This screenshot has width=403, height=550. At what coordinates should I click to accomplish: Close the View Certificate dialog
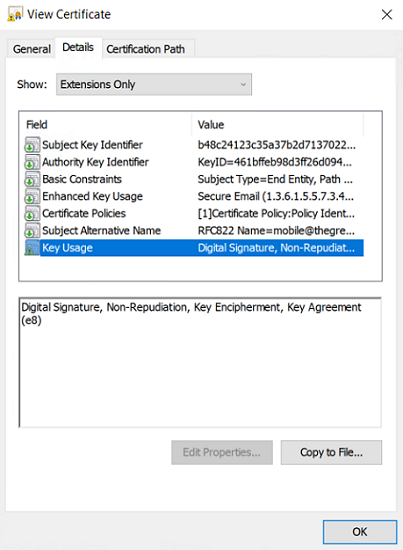387,14
